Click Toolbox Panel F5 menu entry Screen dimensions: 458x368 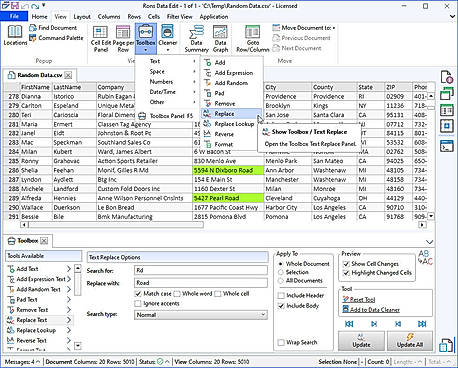point(166,116)
